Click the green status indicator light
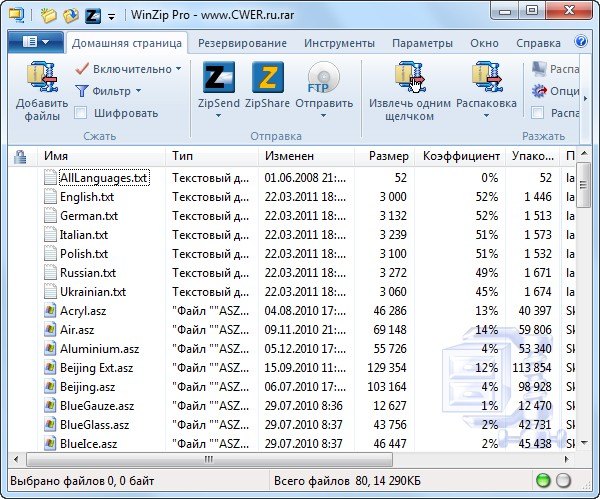The height and width of the screenshot is (499, 600). (x=545, y=480)
